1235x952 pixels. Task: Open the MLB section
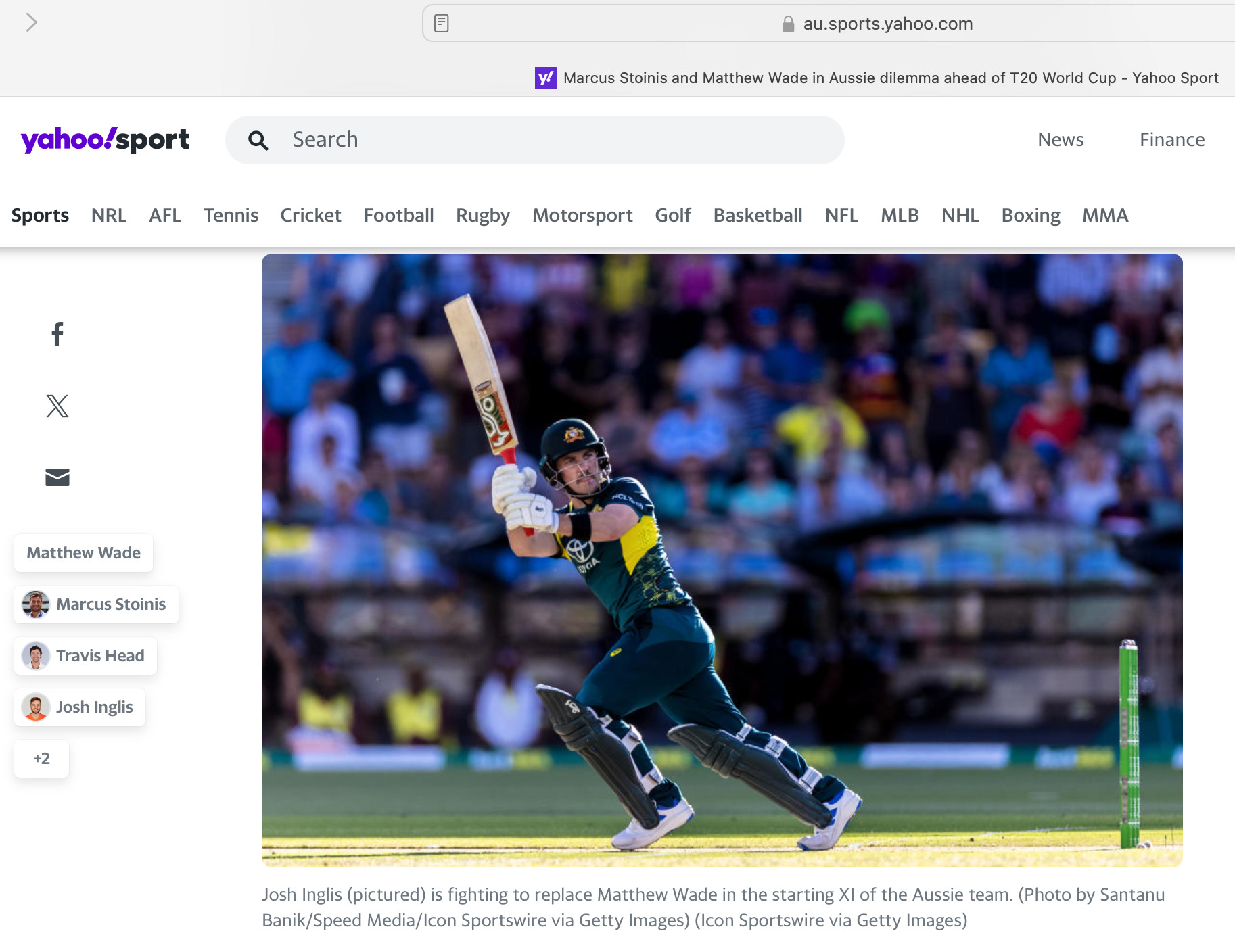pos(900,216)
